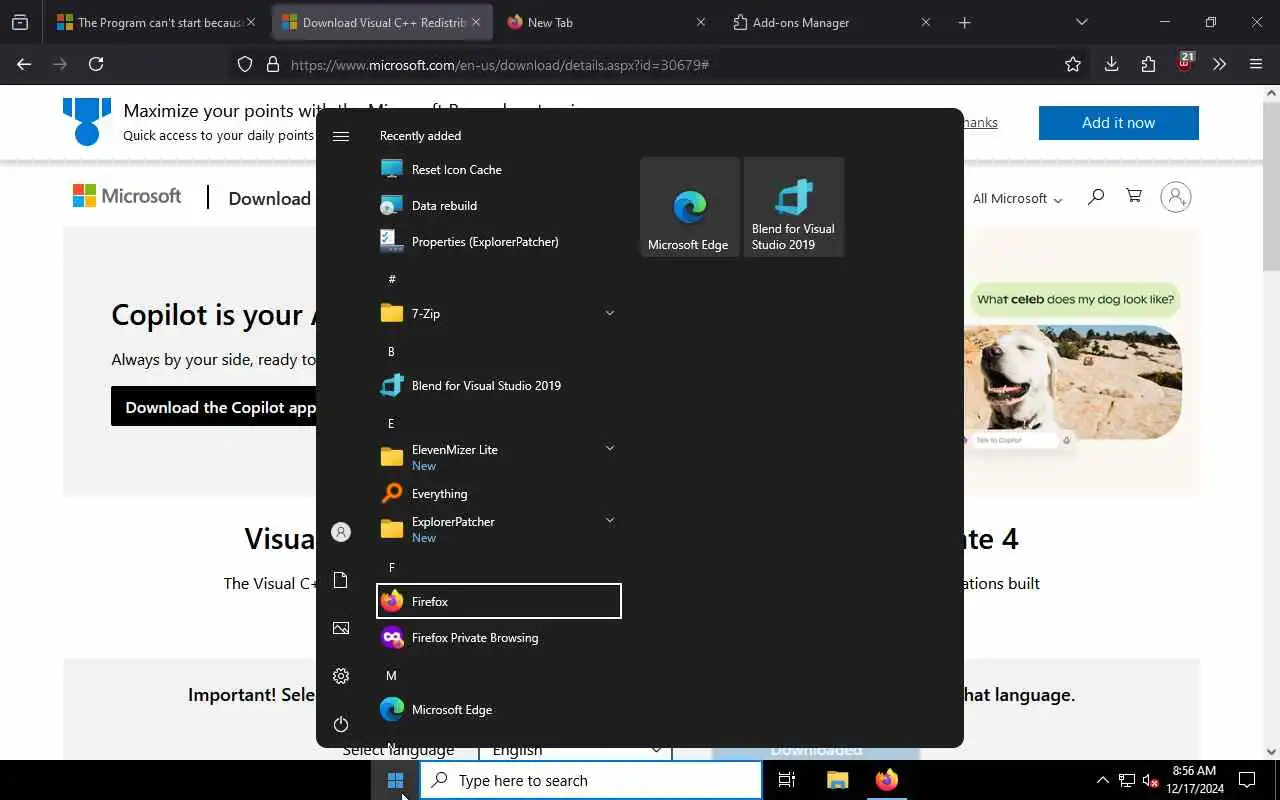Open Pictures icon in Start sidebar
Screen dimensions: 1280x800
[341, 628]
